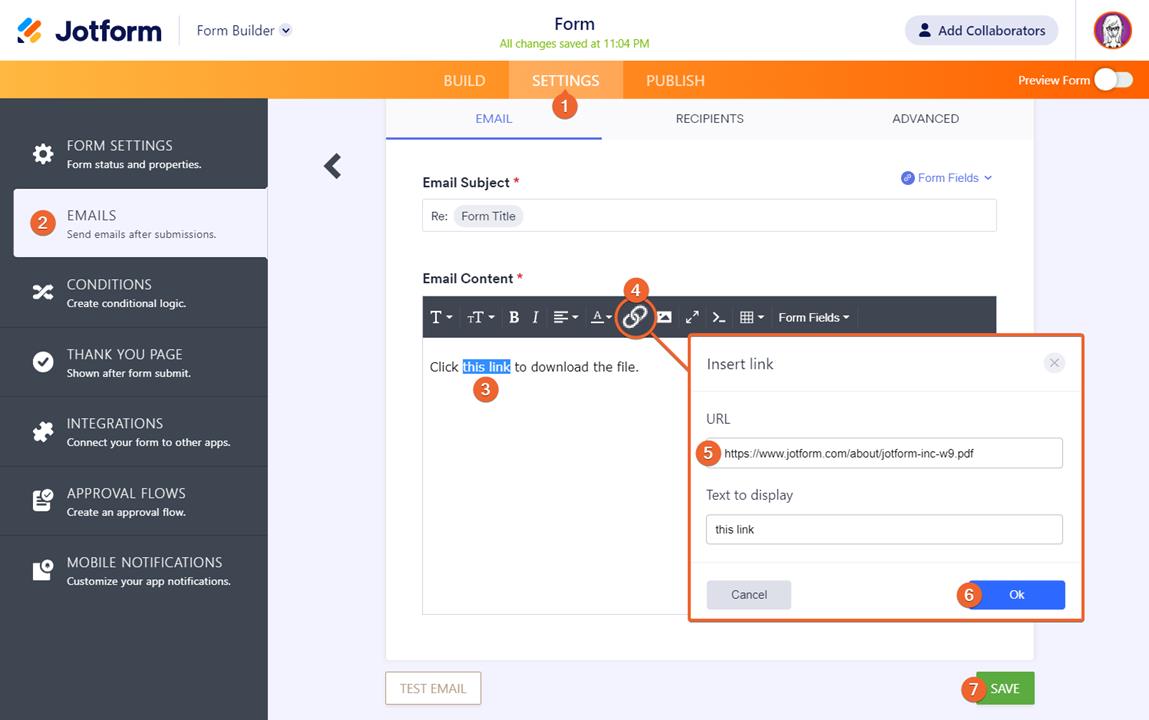Image resolution: width=1149 pixels, height=720 pixels.
Task: Click the TEST EMAIL button
Action: coord(433,689)
